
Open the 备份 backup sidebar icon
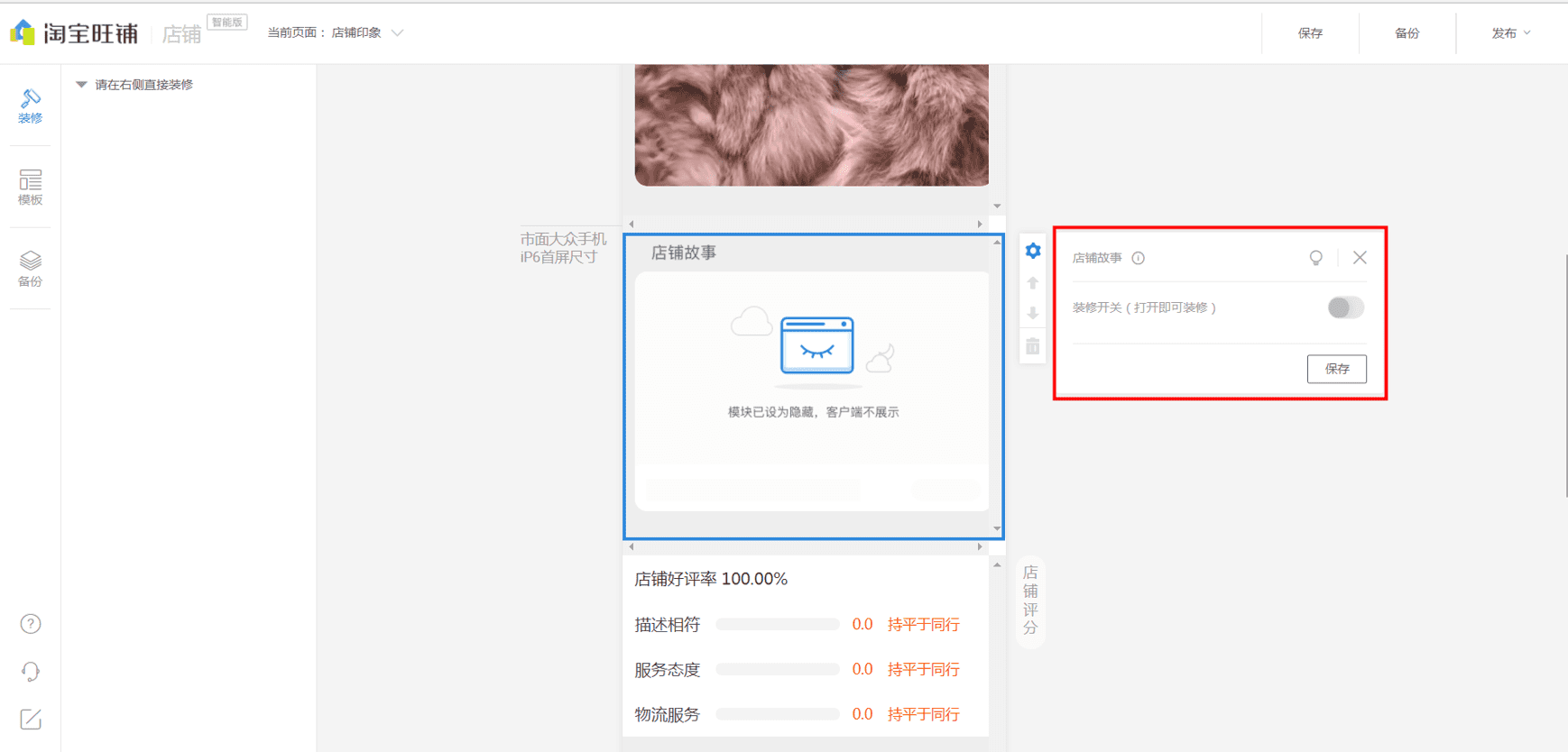pos(31,269)
